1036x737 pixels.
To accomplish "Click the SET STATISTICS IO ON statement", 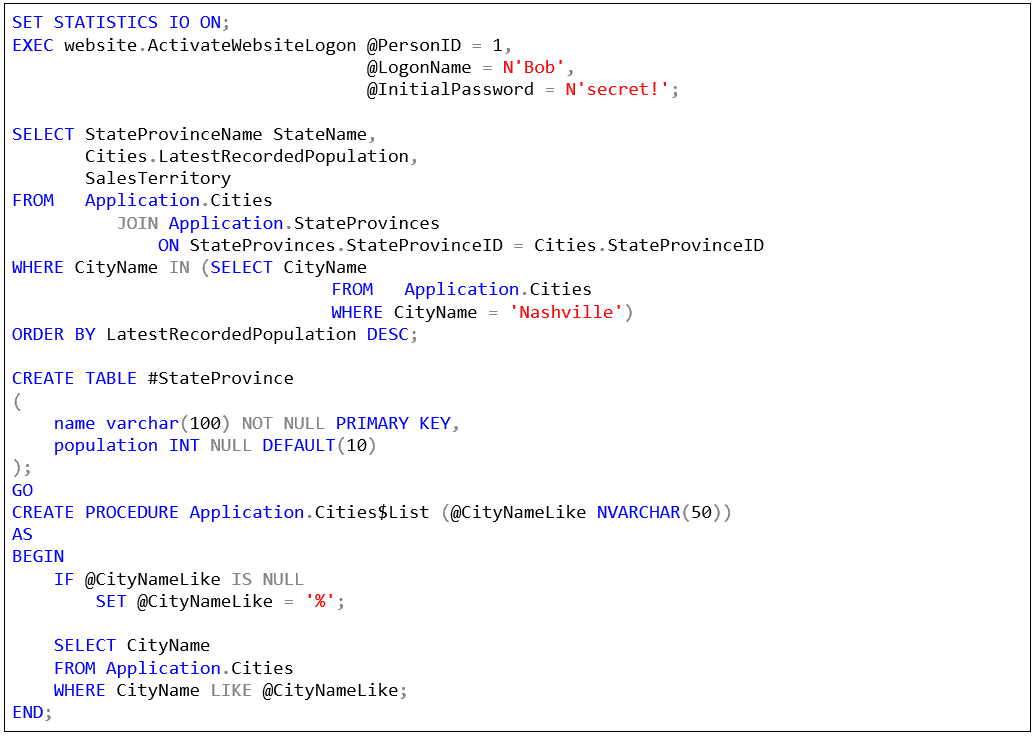I will (x=121, y=22).
